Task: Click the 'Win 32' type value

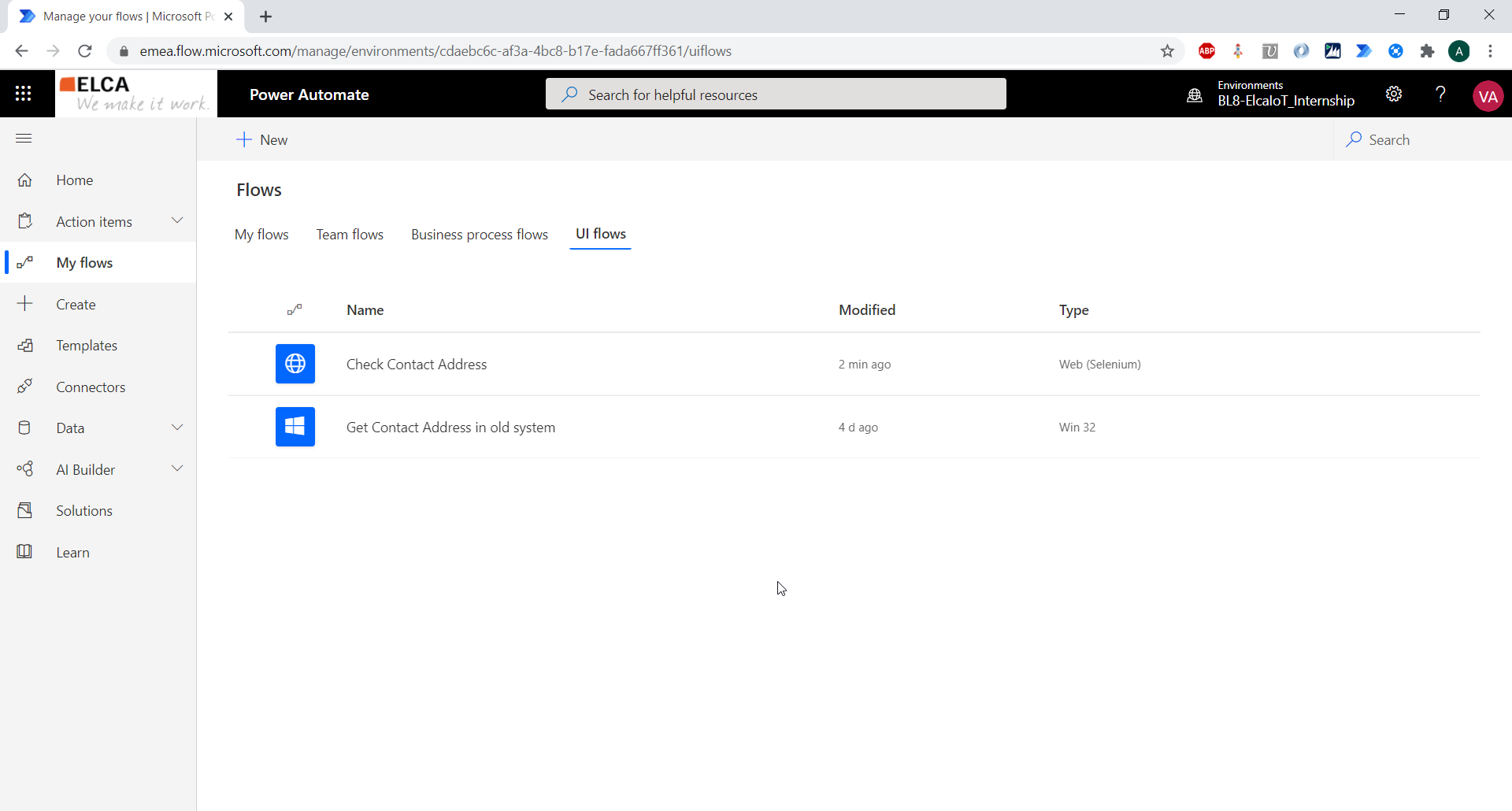Action: click(1077, 428)
